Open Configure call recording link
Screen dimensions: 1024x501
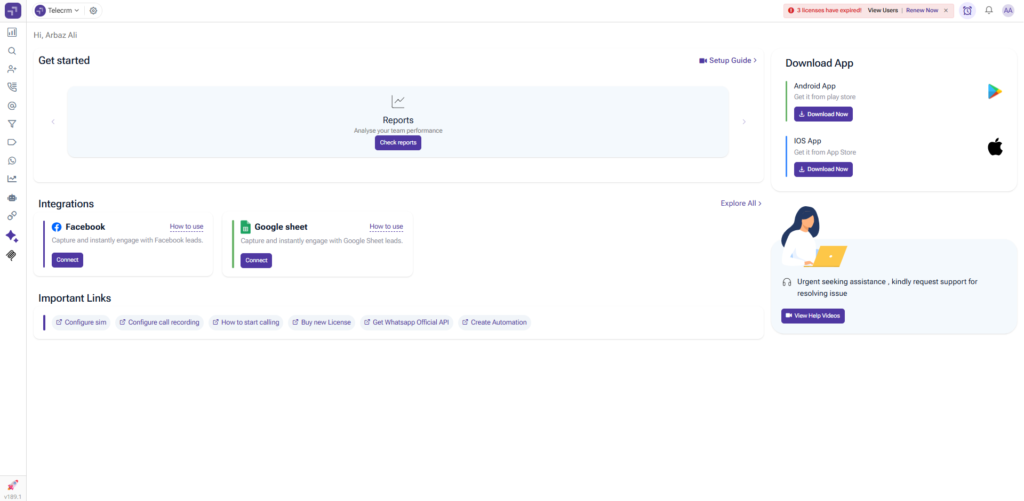pos(160,322)
